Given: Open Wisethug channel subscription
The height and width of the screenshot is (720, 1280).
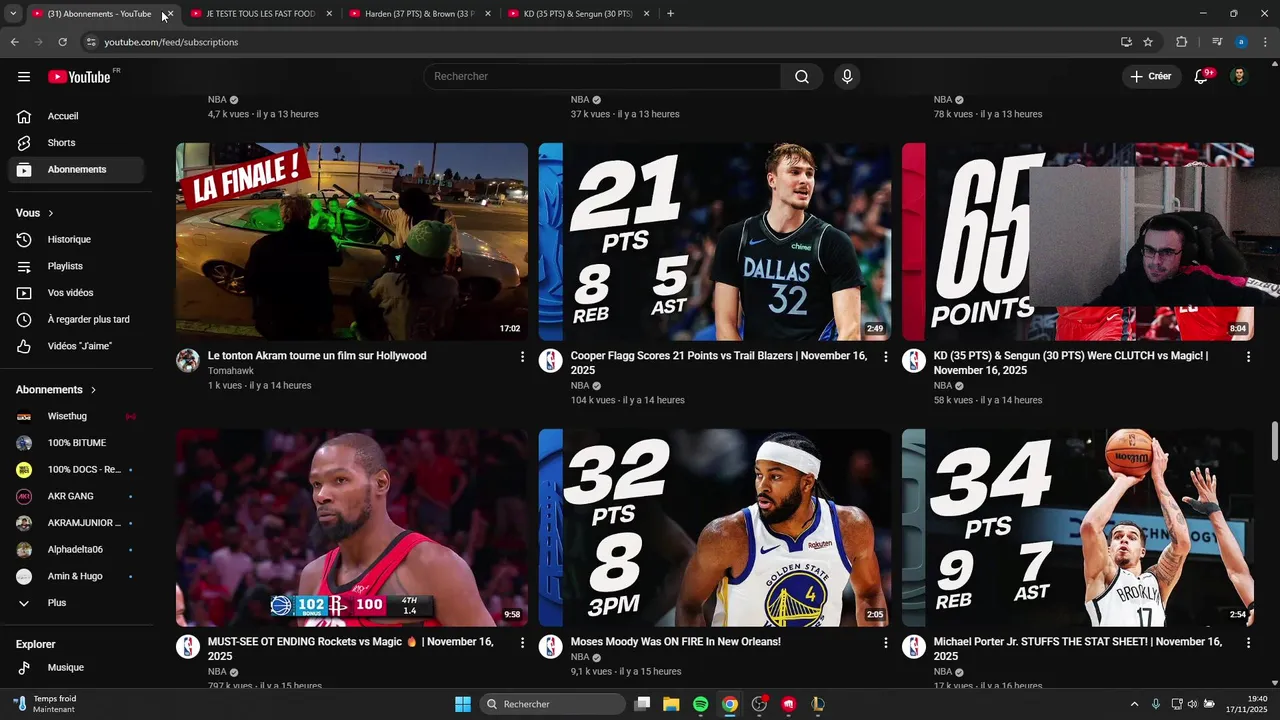Looking at the screenshot, I should click(76, 416).
